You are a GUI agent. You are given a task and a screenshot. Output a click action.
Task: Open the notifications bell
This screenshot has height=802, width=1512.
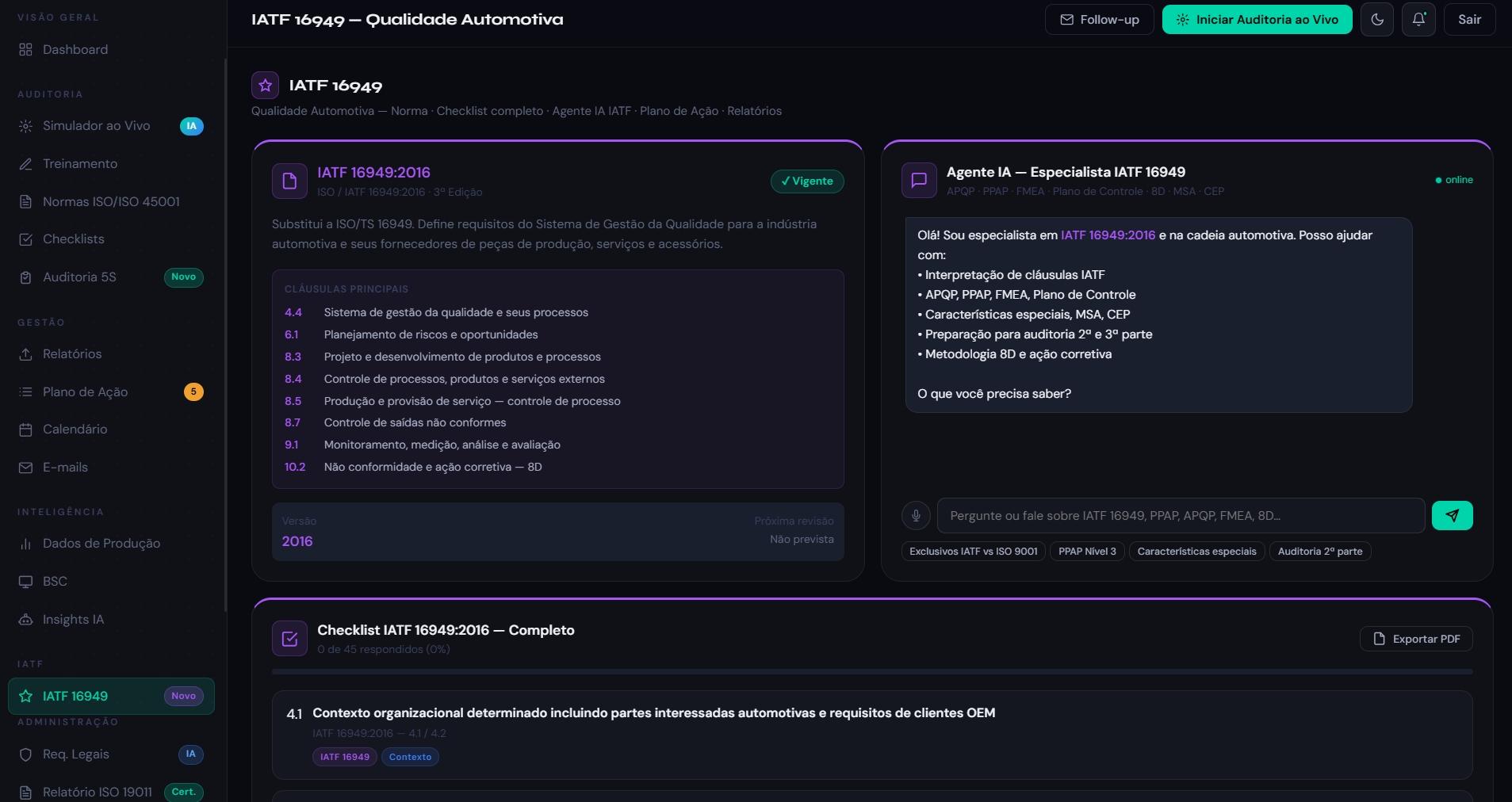(1418, 20)
